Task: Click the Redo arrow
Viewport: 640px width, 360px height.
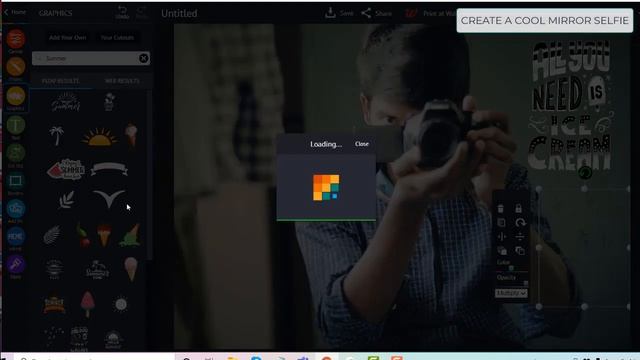Action: [x=142, y=12]
